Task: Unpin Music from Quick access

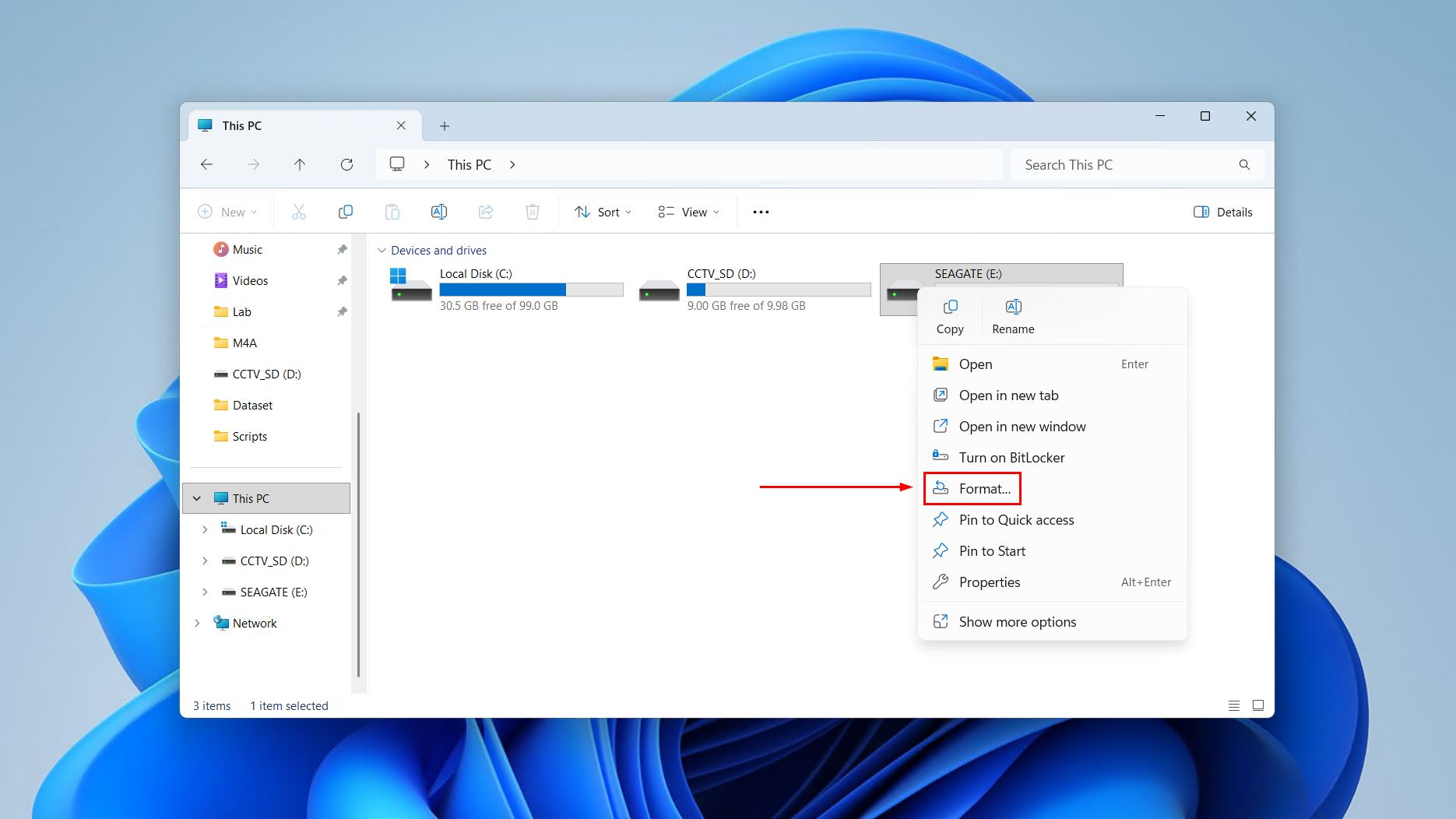Action: tap(342, 249)
